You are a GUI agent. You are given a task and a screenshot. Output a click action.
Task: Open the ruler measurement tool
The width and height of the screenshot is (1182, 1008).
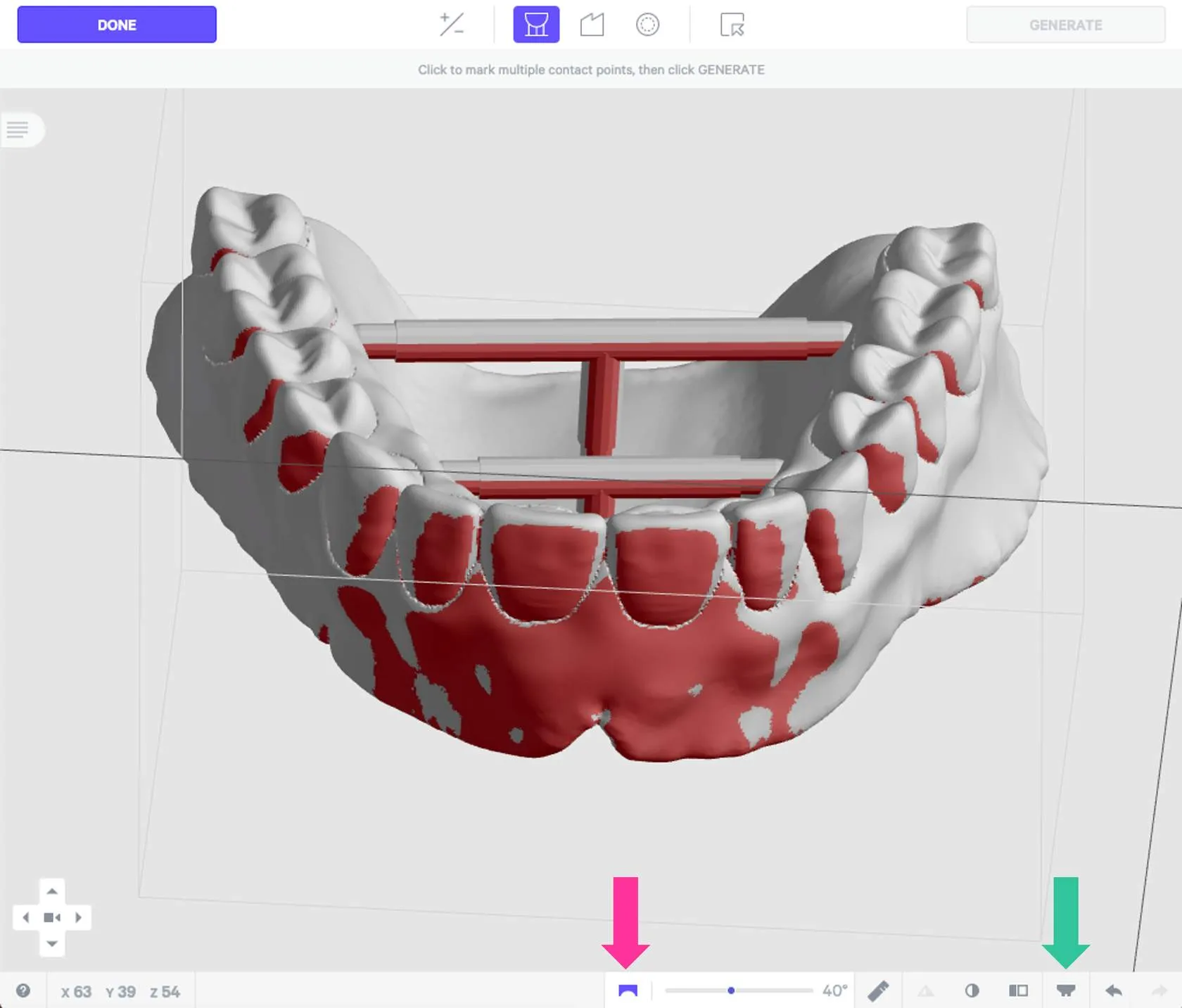click(878, 990)
